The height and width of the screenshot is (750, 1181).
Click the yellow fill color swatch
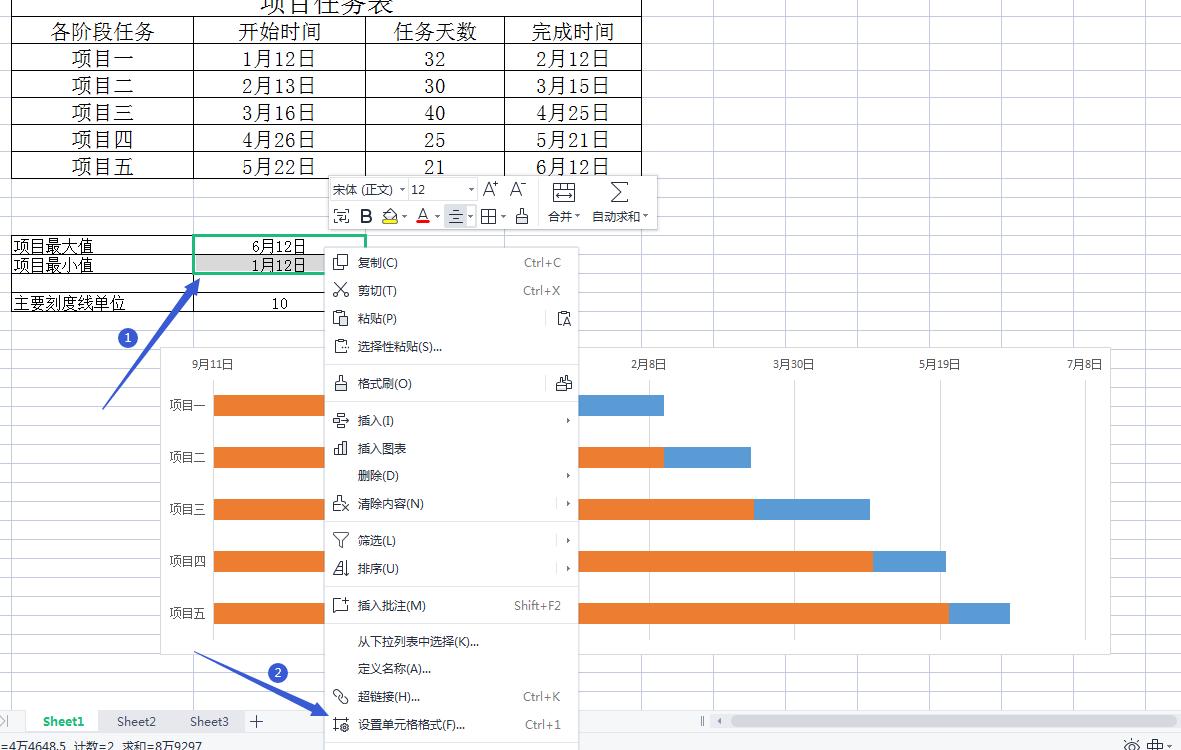pos(390,216)
